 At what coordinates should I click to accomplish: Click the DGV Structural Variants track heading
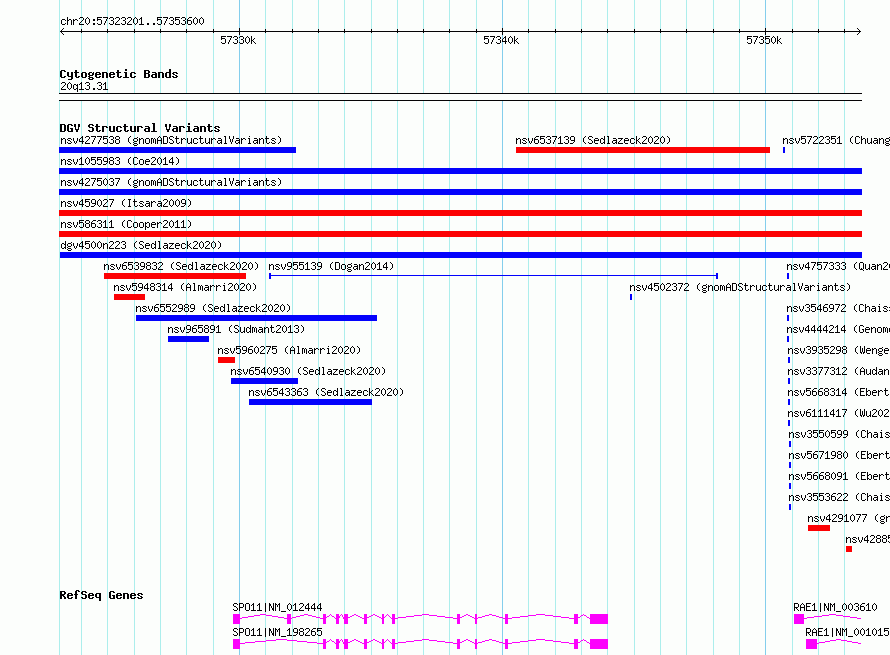click(x=140, y=128)
